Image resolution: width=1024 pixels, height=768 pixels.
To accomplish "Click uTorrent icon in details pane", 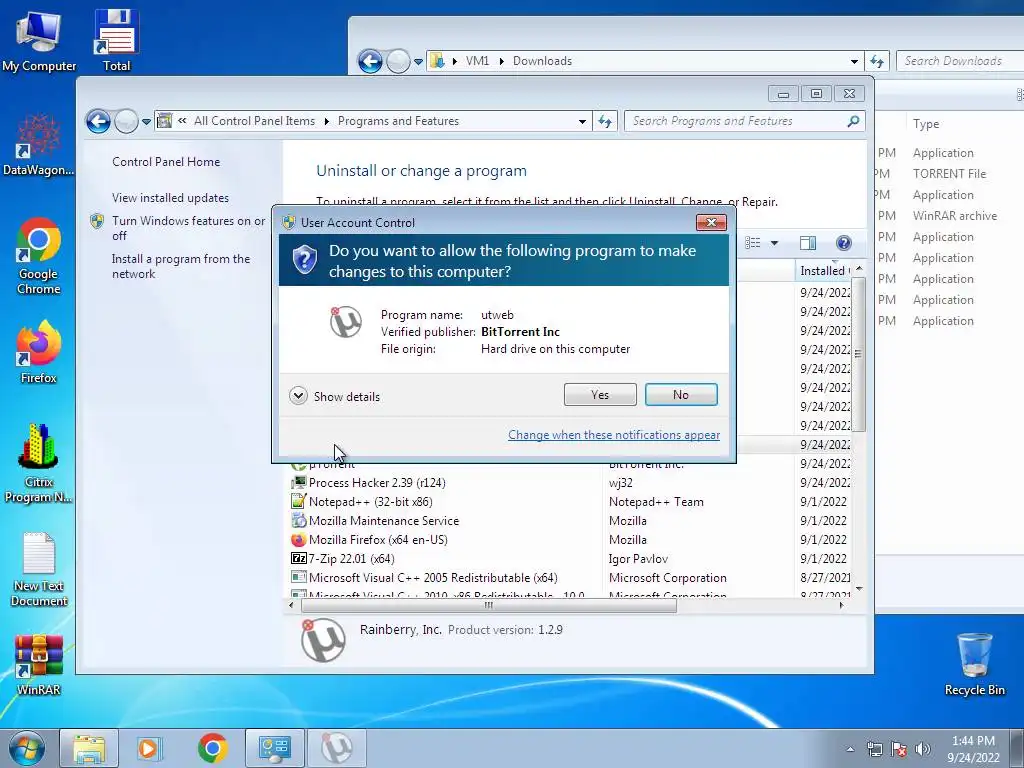I will (x=323, y=640).
